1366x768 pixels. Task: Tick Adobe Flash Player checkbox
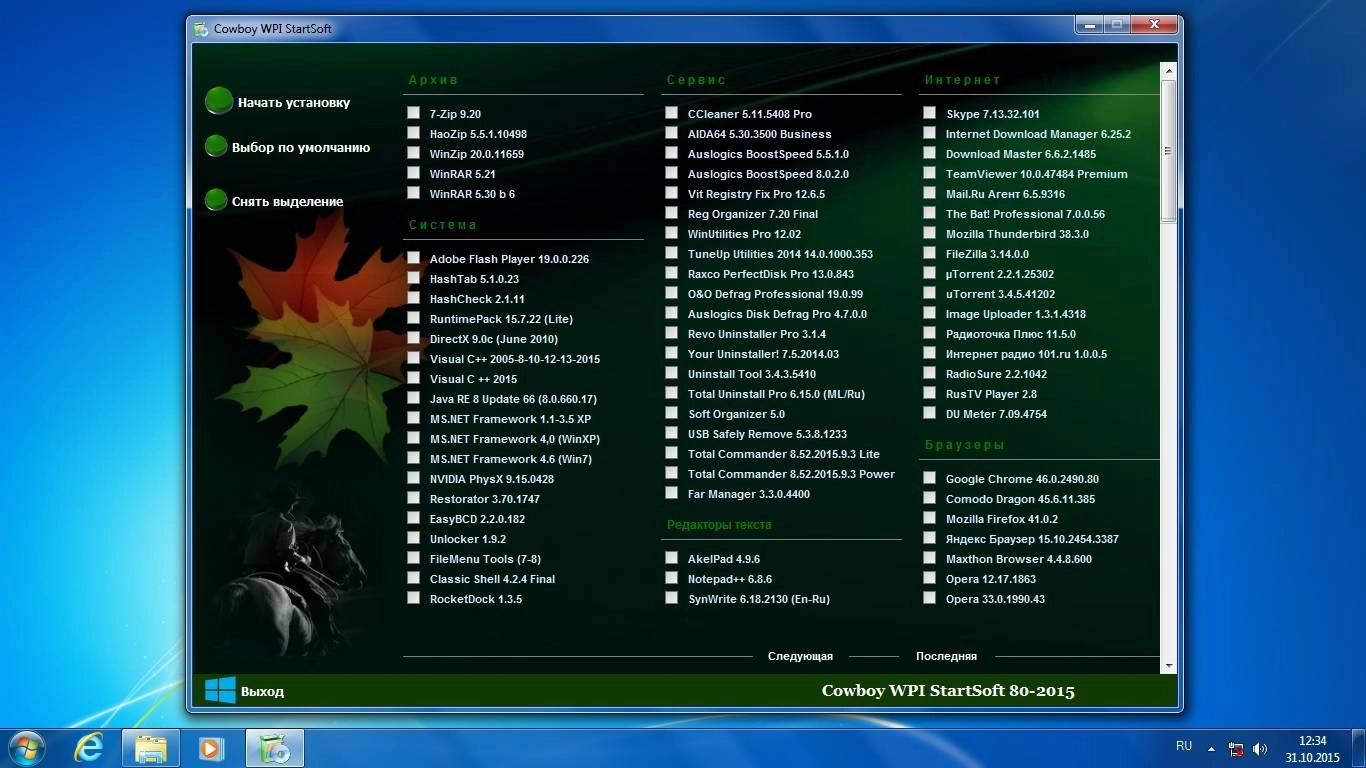[x=414, y=258]
